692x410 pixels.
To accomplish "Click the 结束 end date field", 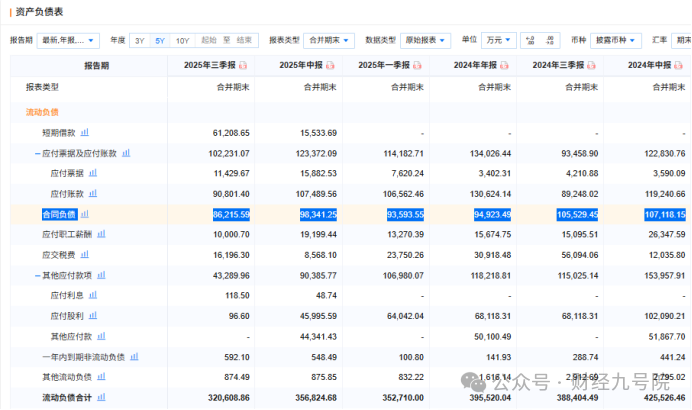I will [x=244, y=40].
